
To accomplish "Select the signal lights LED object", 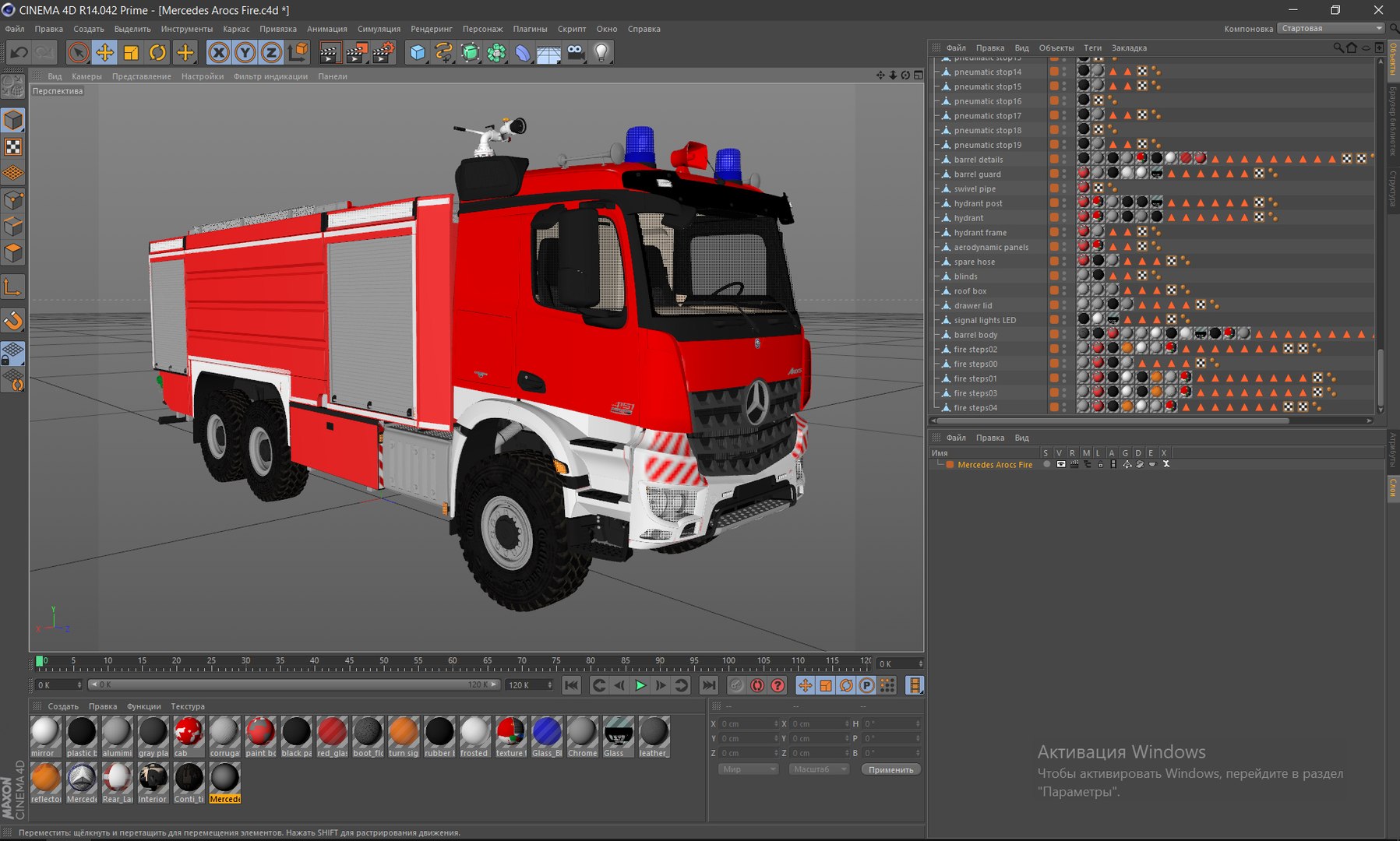I will click(985, 320).
